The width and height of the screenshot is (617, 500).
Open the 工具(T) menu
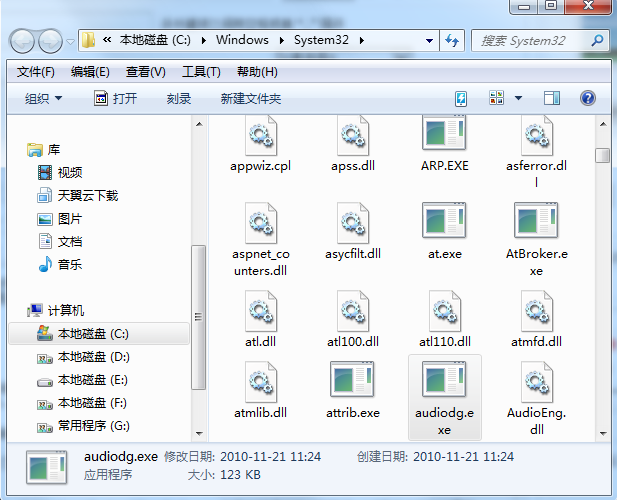201,72
